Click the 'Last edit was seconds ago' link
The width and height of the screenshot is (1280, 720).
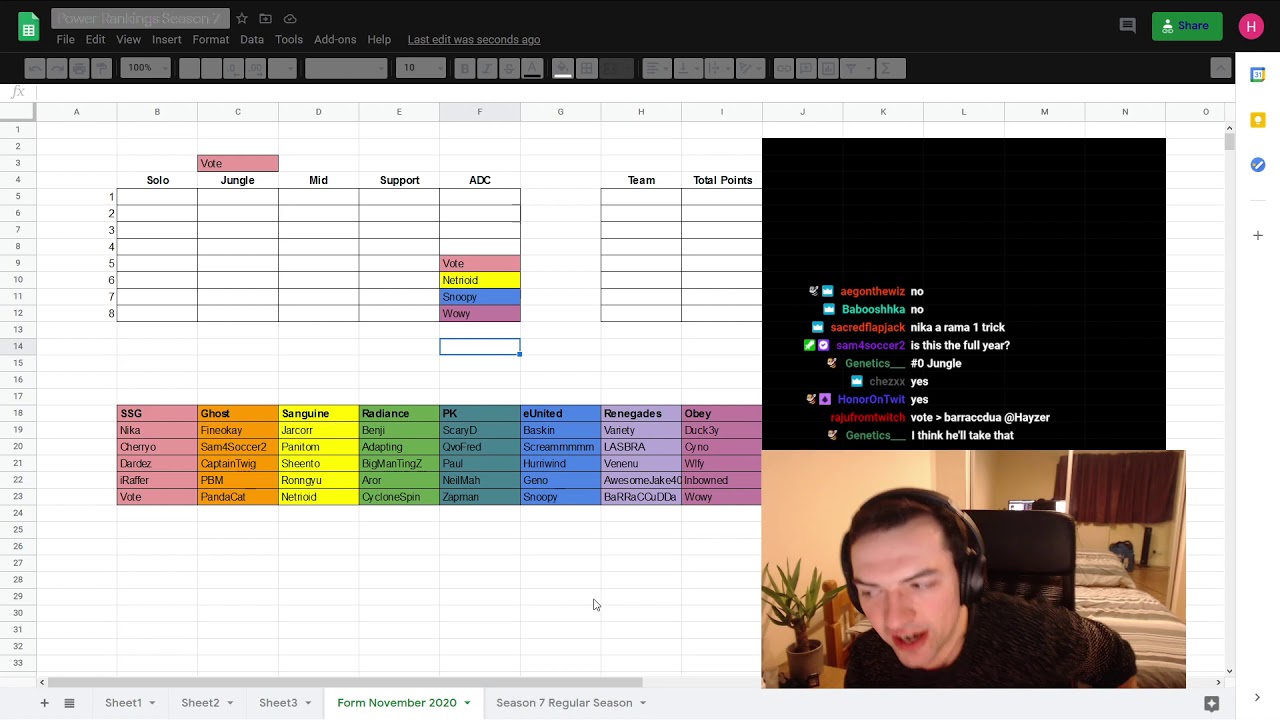click(x=474, y=40)
